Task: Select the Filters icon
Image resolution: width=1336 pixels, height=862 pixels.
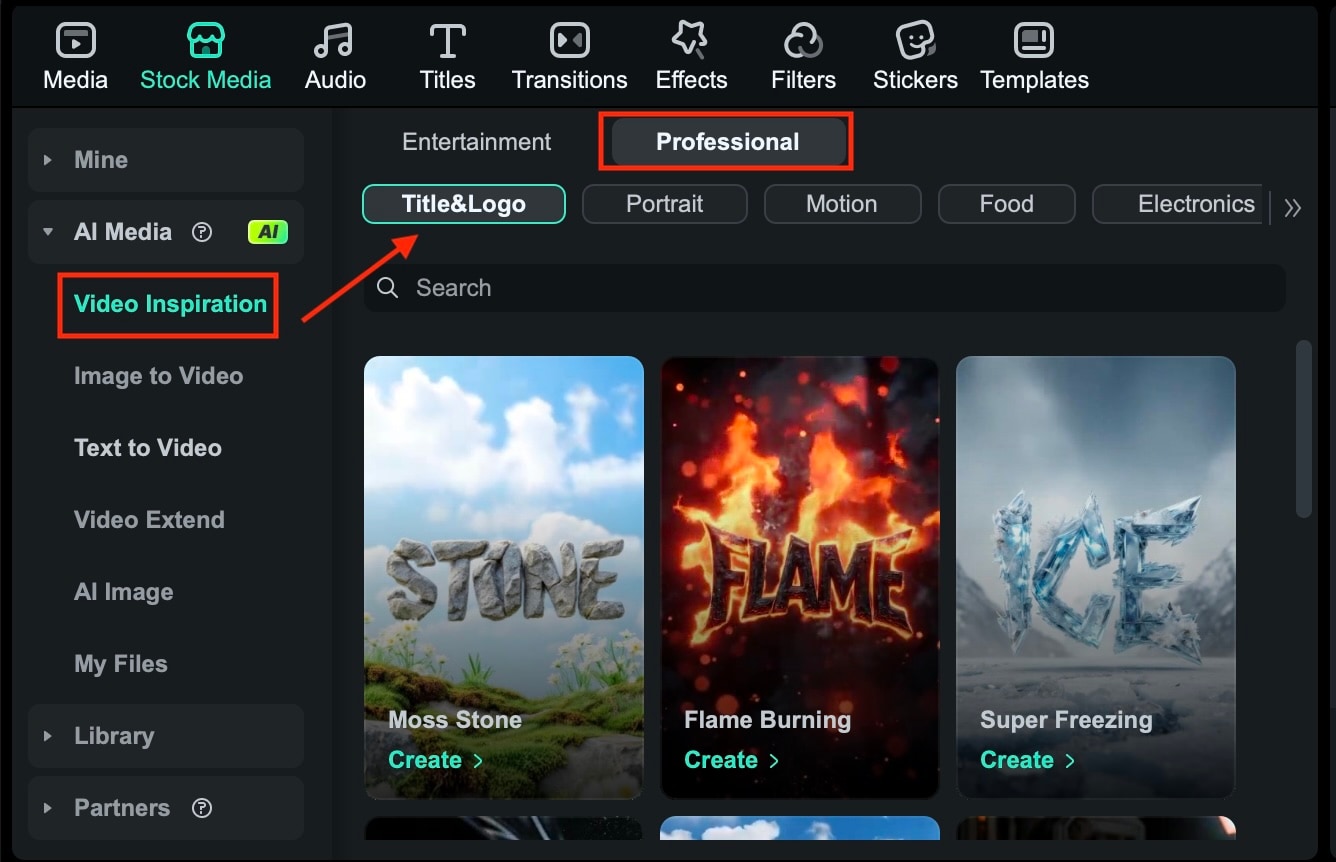Action: coord(803,55)
